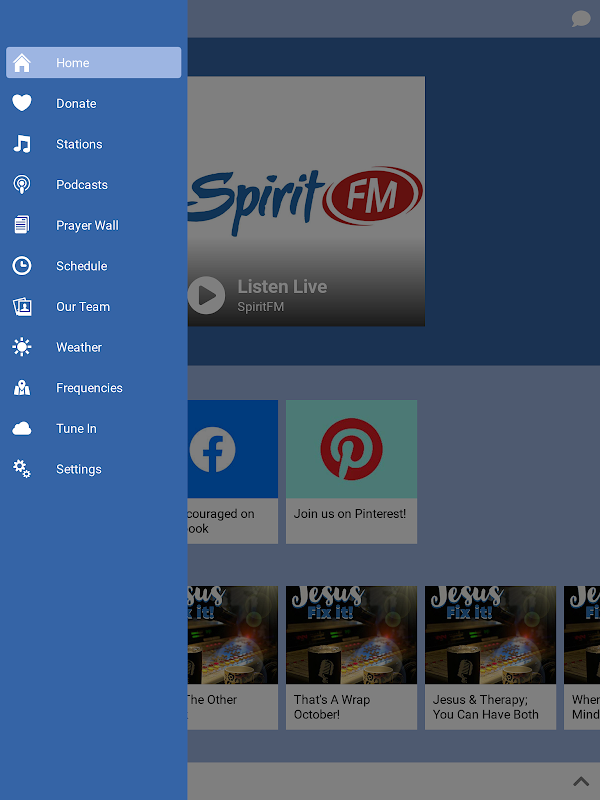
Task: Expand the bottom player chevron
Action: click(581, 781)
